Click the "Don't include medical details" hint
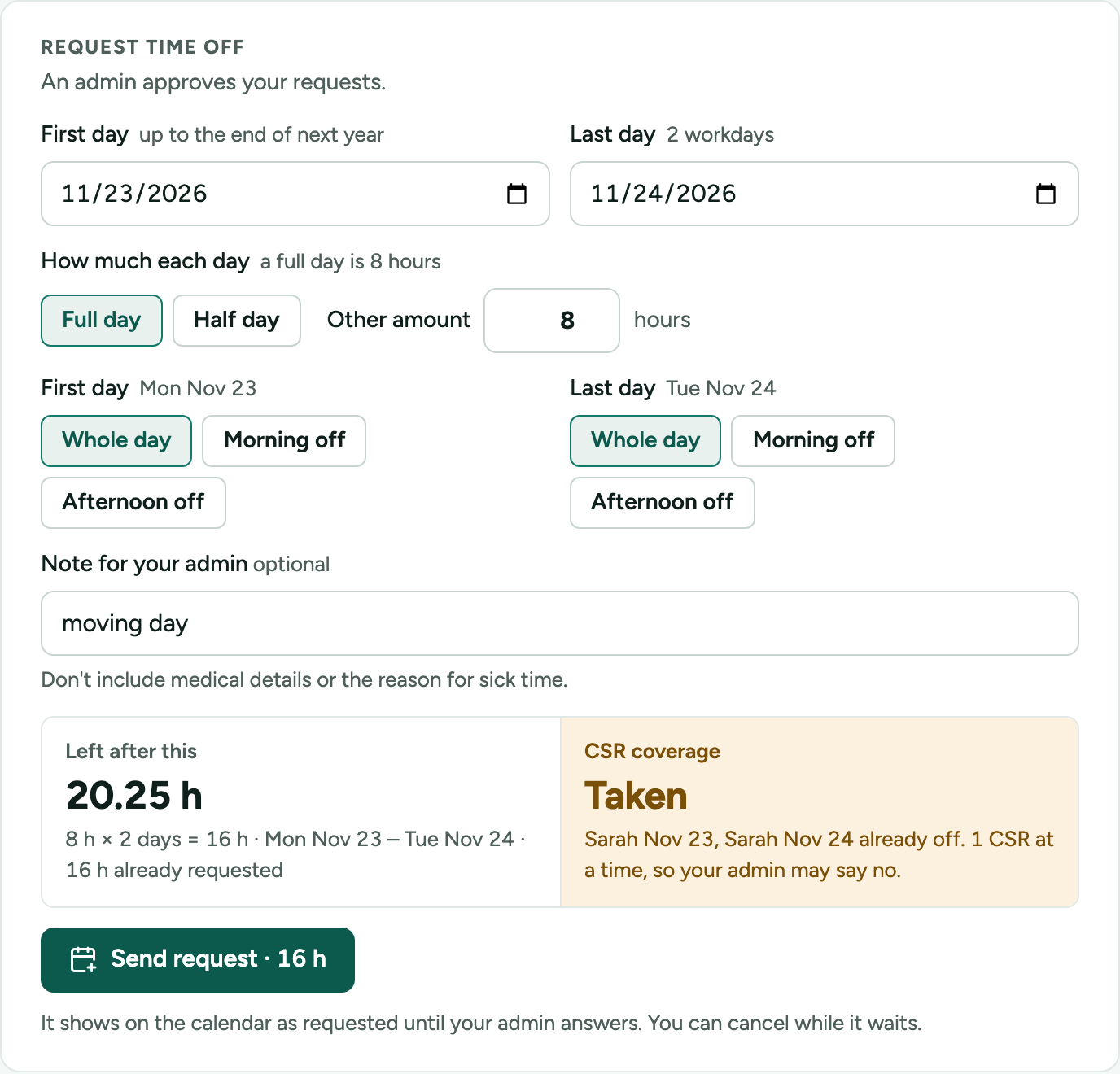Image resolution: width=1120 pixels, height=1074 pixels. (304, 679)
